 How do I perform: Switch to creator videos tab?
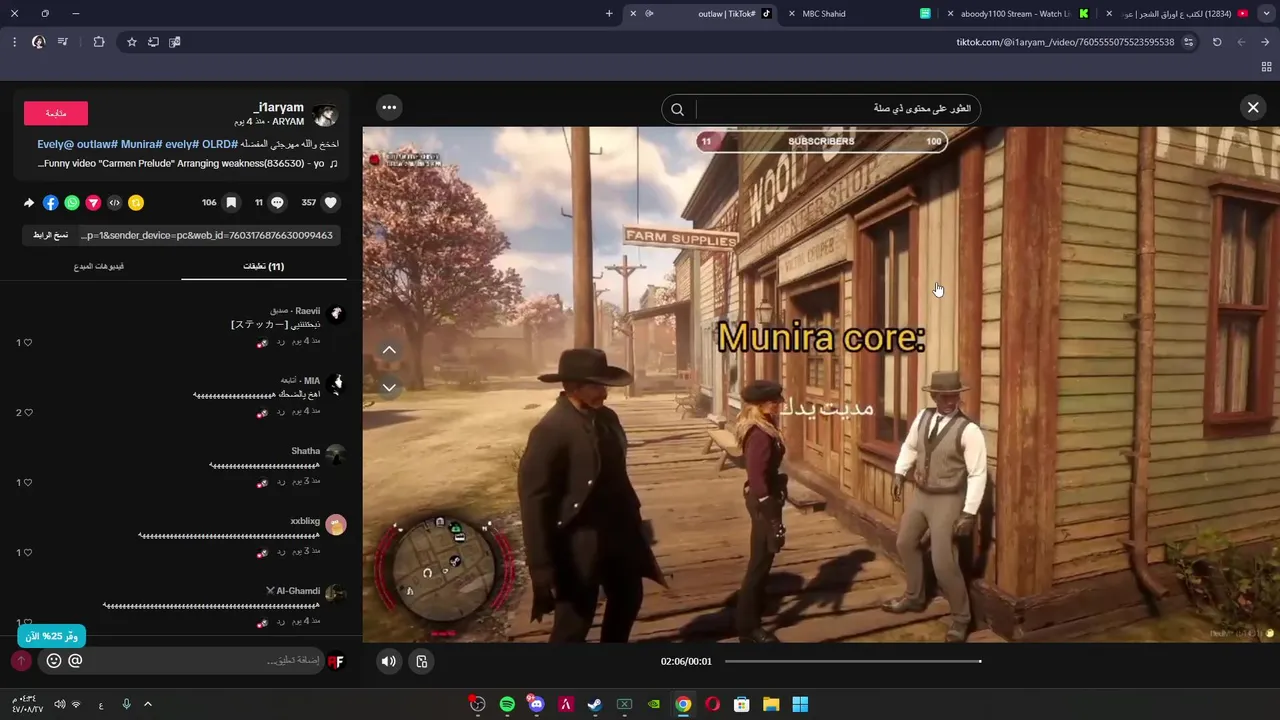[99, 266]
